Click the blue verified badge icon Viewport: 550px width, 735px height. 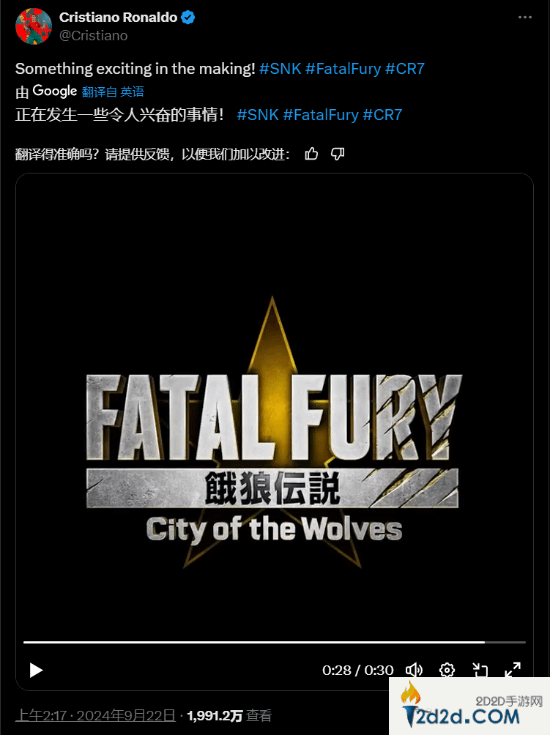[x=188, y=18]
